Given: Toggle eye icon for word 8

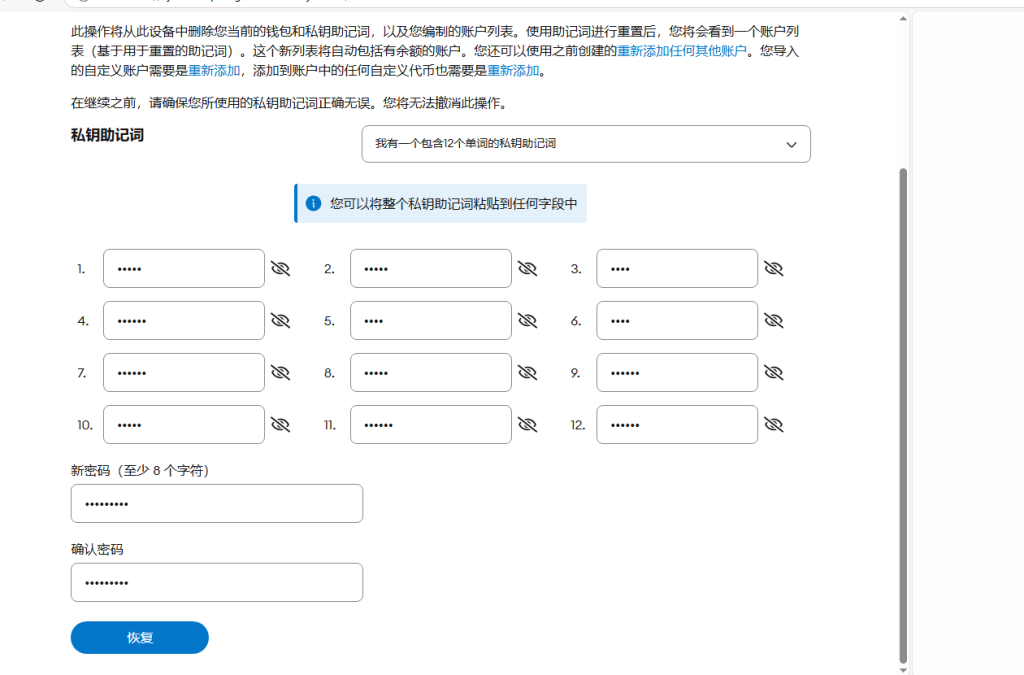Looking at the screenshot, I should pos(527,373).
